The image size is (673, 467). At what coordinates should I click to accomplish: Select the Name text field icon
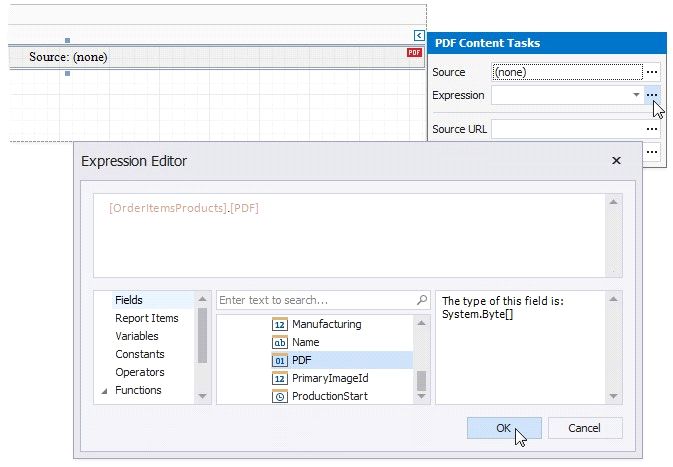click(x=280, y=342)
